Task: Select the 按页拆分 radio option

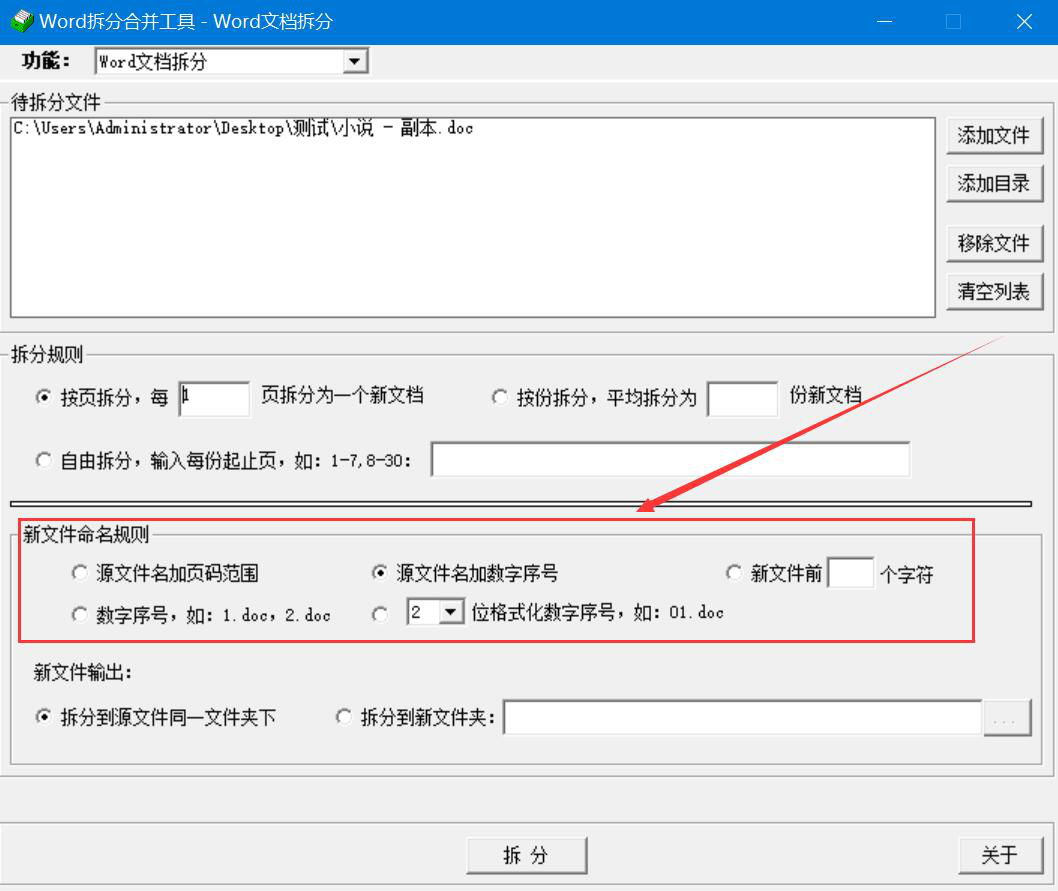Action: [43, 397]
